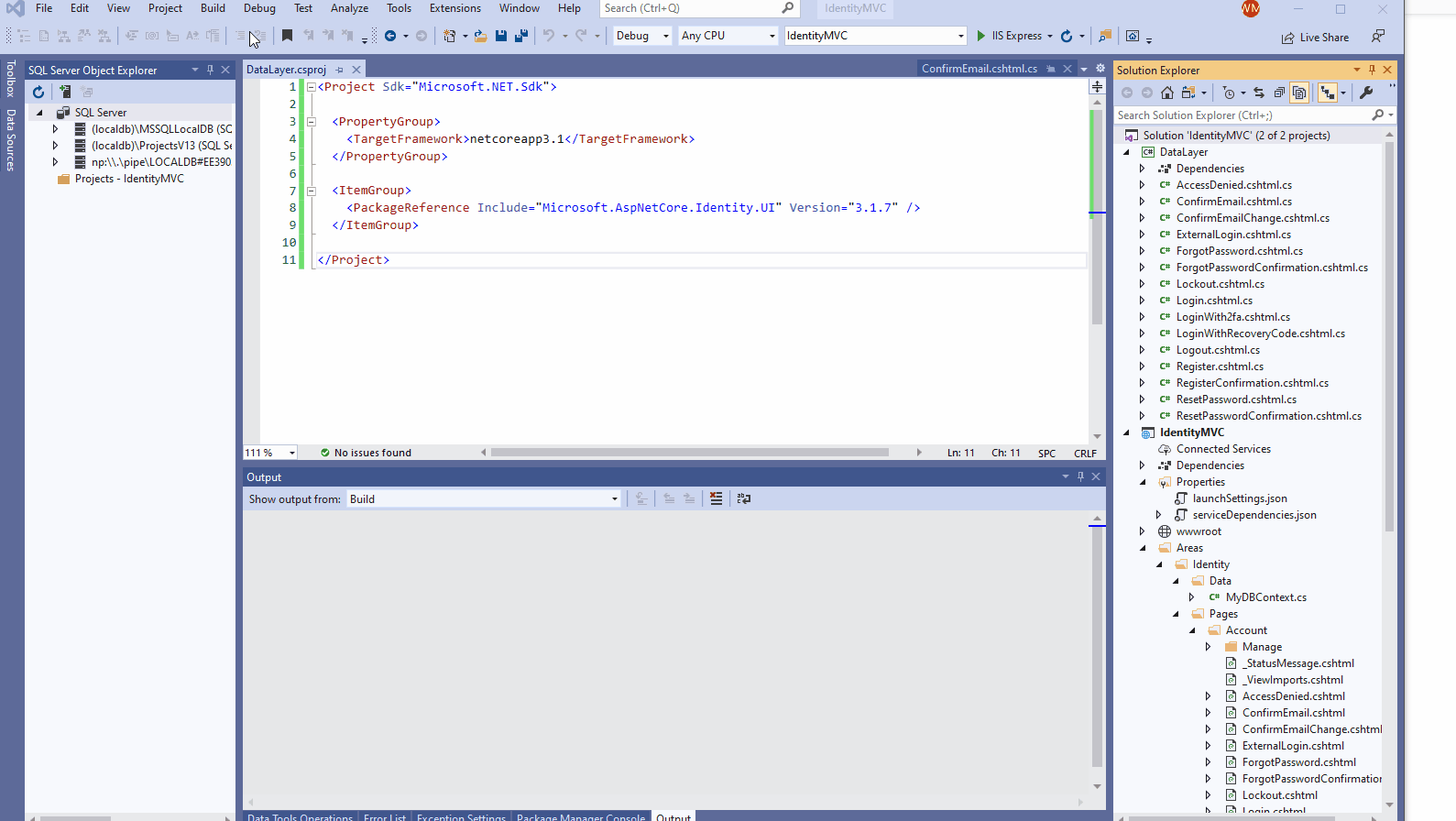
Task: Open the Analyze menu
Action: point(349,8)
